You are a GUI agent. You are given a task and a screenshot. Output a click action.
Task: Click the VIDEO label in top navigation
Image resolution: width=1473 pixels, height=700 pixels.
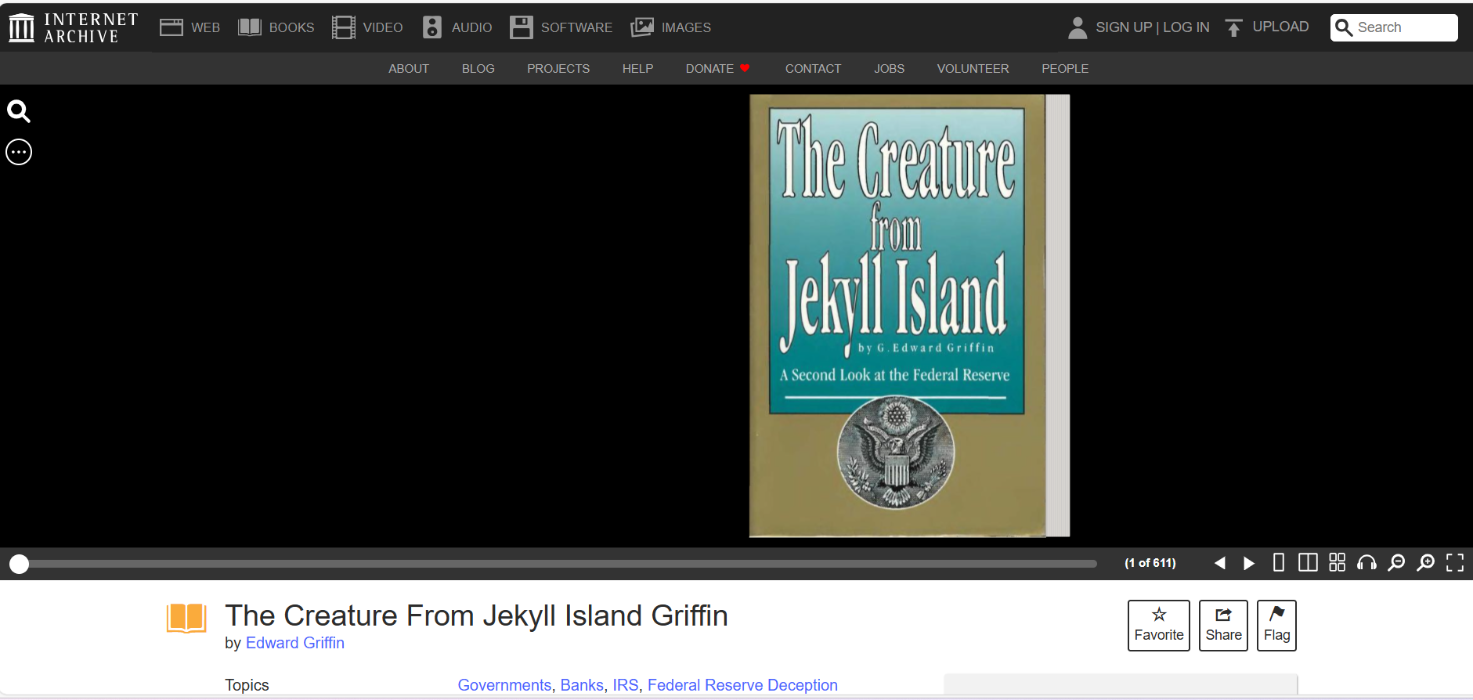click(x=383, y=27)
